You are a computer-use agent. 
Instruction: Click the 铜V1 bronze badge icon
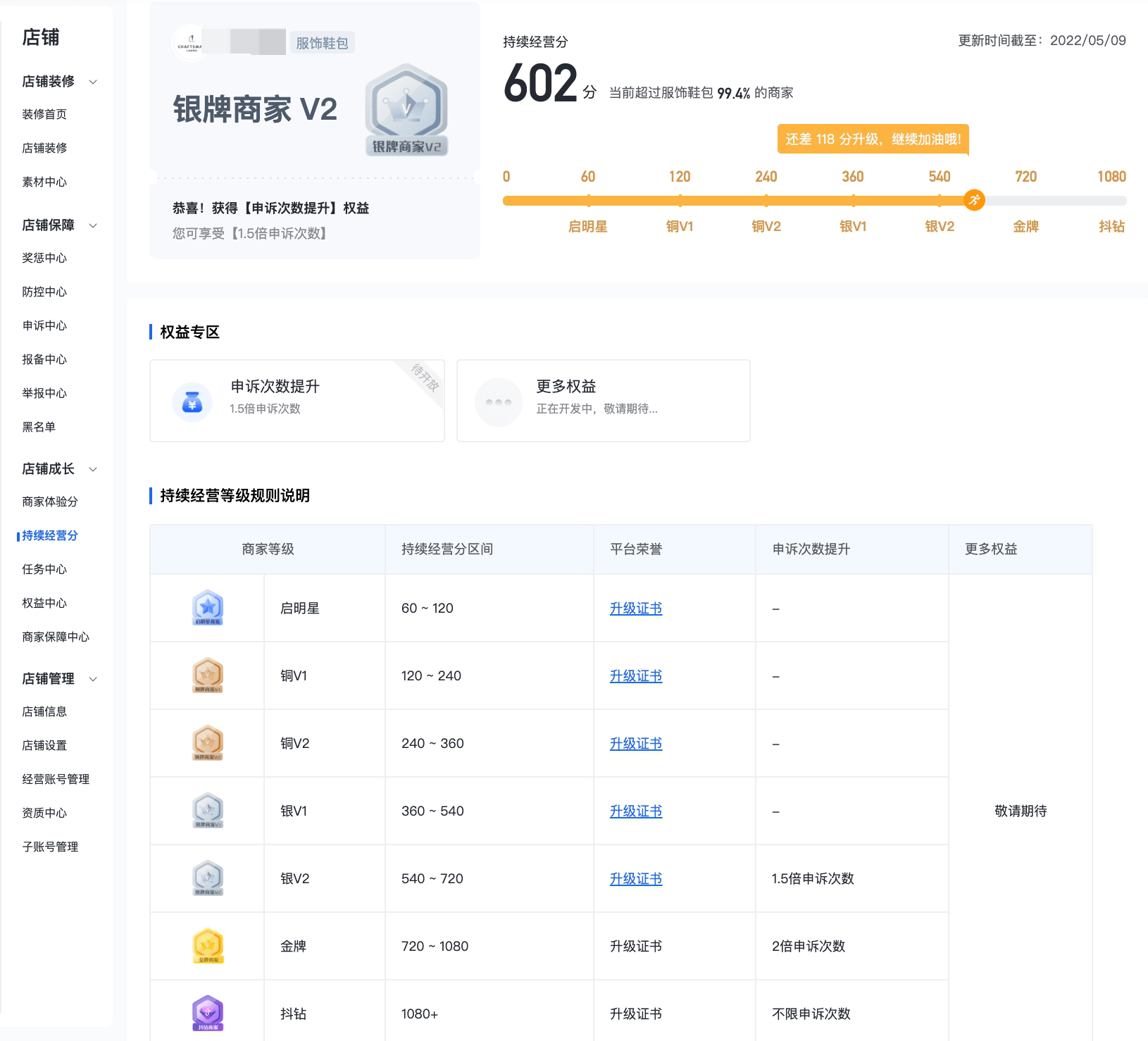tap(207, 675)
